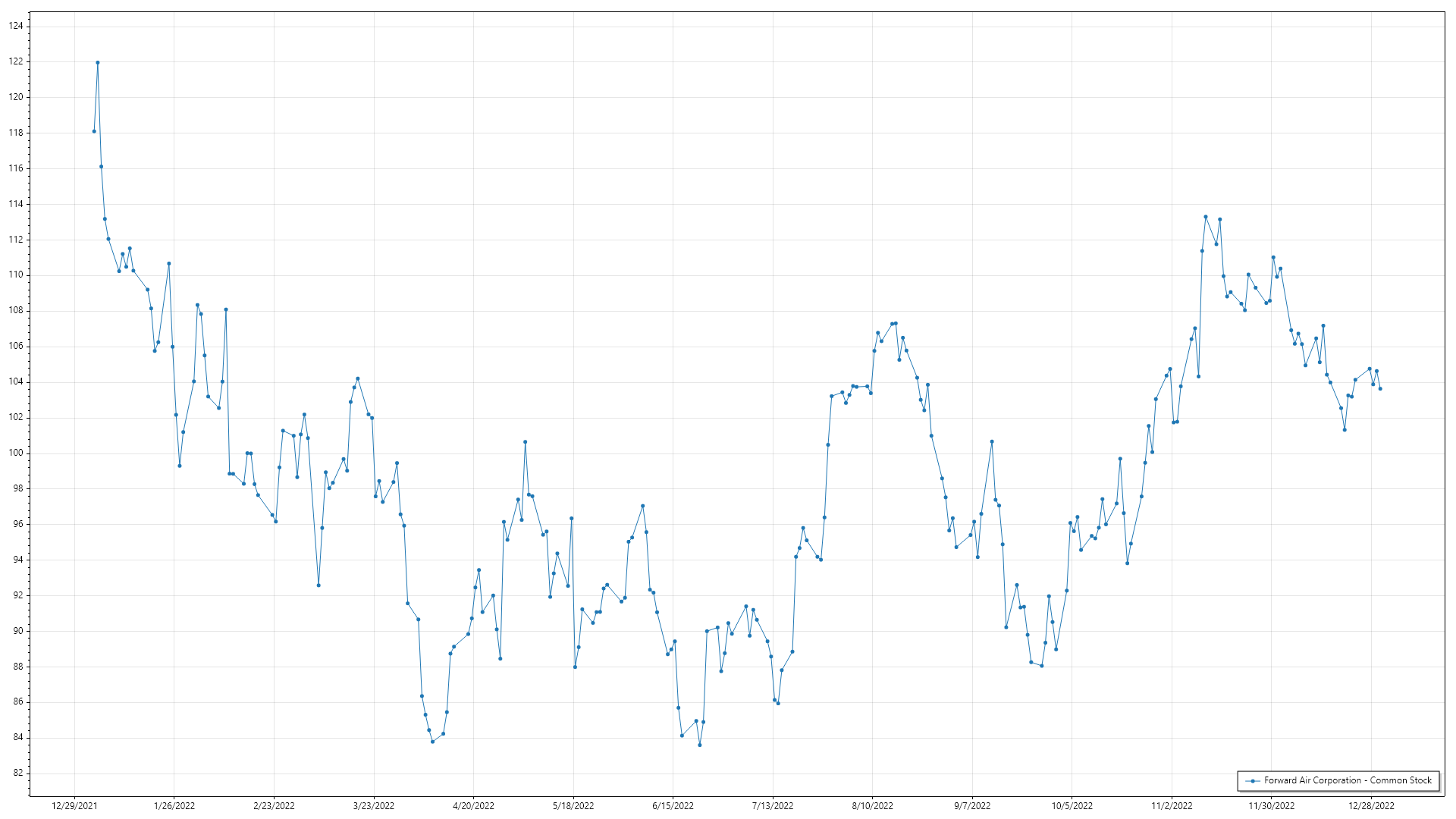
Task: Click the 100 value axis label
Action: (x=16, y=453)
